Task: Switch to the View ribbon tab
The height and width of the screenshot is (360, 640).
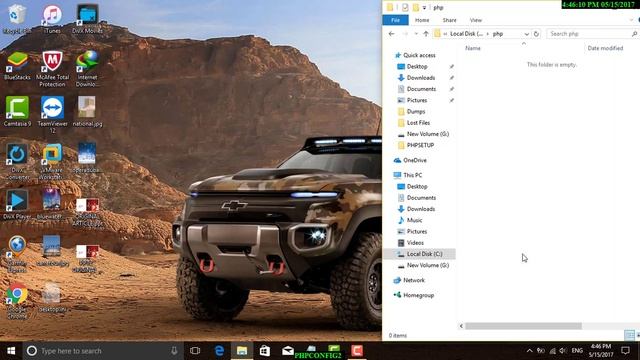Action: (476, 20)
